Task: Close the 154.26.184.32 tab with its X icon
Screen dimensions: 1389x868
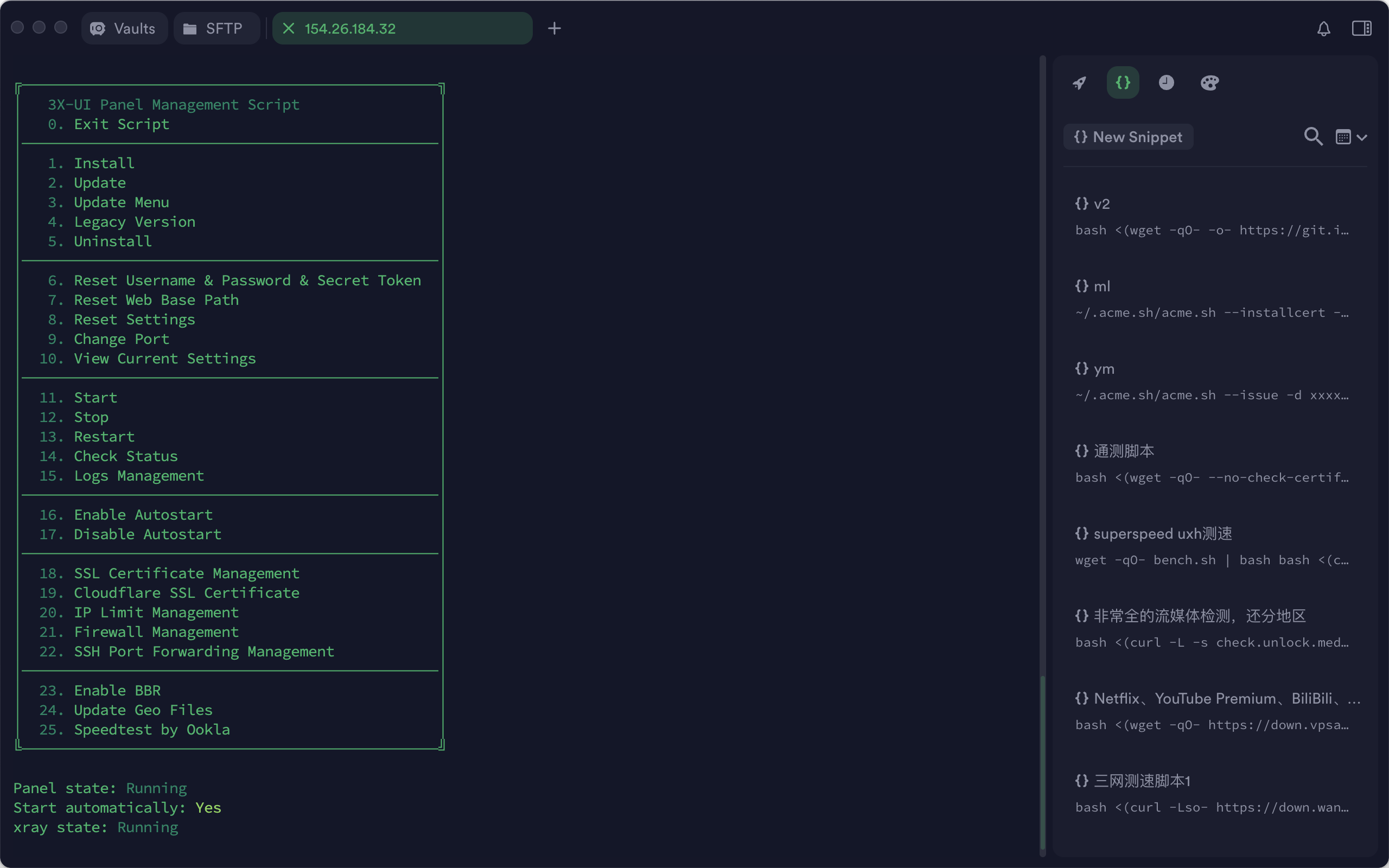Action: pyautogui.click(x=289, y=29)
